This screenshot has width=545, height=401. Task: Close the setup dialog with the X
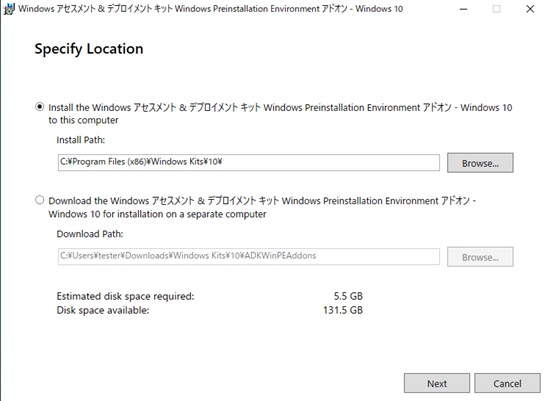click(x=530, y=9)
